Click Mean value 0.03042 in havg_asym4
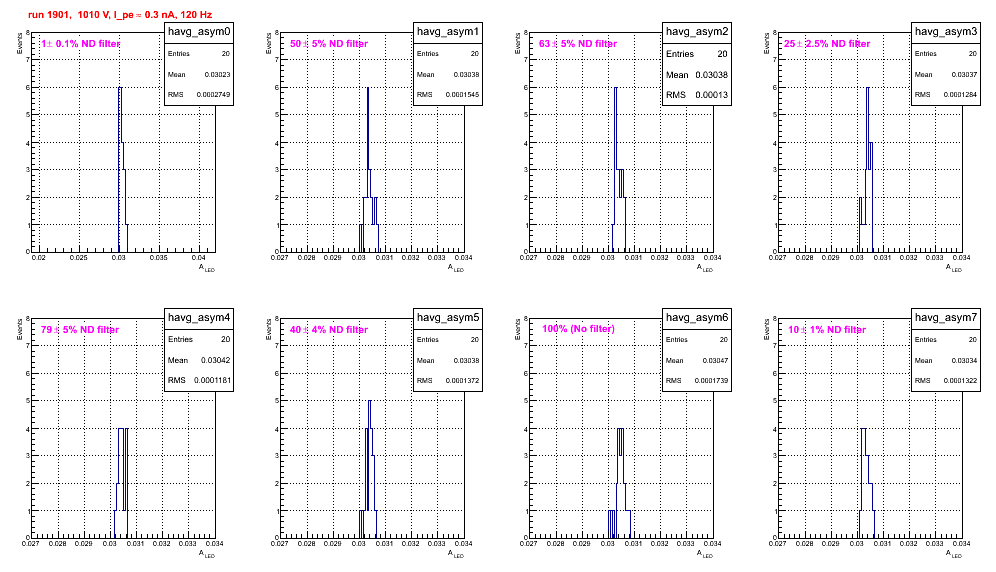The image size is (996, 572). pyautogui.click(x=215, y=360)
